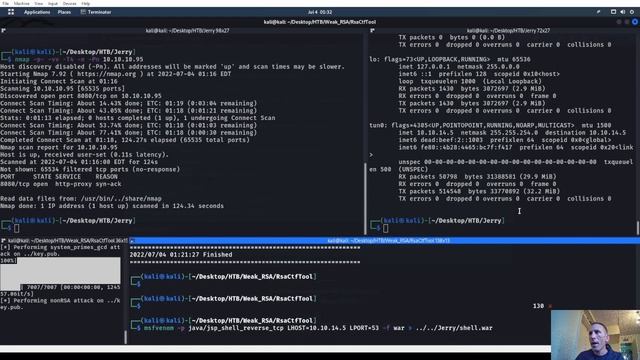
Task: Open the power icon in top bar
Action: tap(632, 12)
